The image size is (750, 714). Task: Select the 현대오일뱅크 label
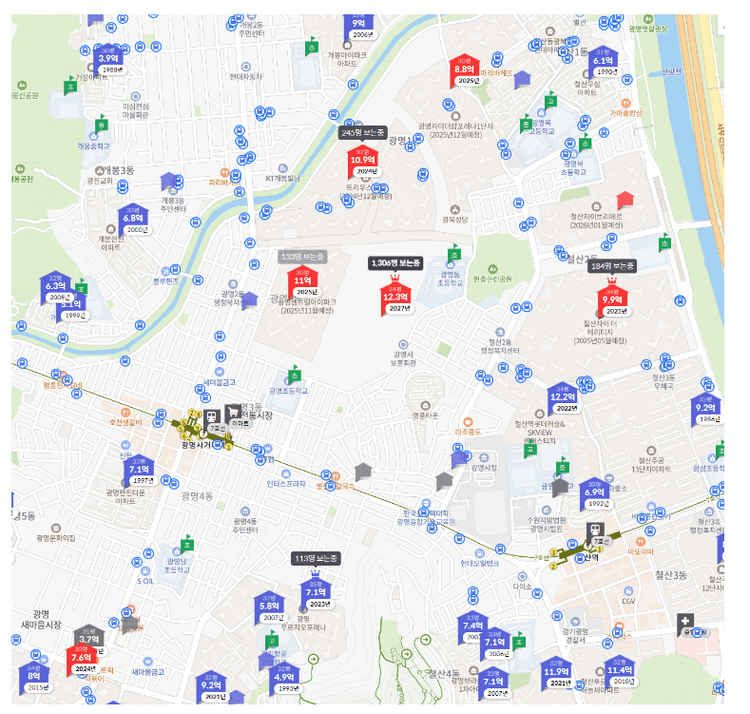[x=480, y=563]
